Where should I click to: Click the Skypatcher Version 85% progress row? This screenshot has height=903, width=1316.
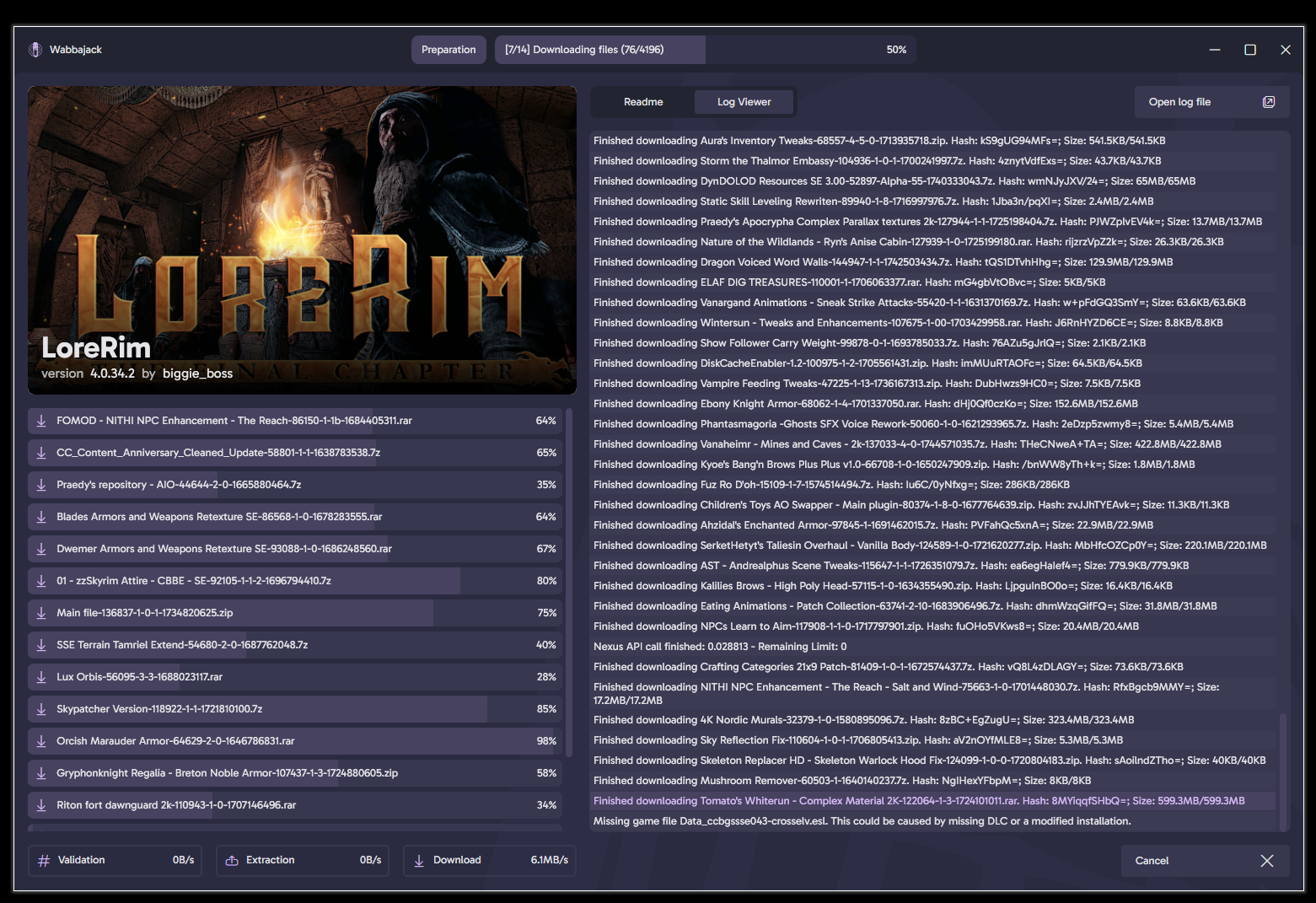[x=295, y=709]
